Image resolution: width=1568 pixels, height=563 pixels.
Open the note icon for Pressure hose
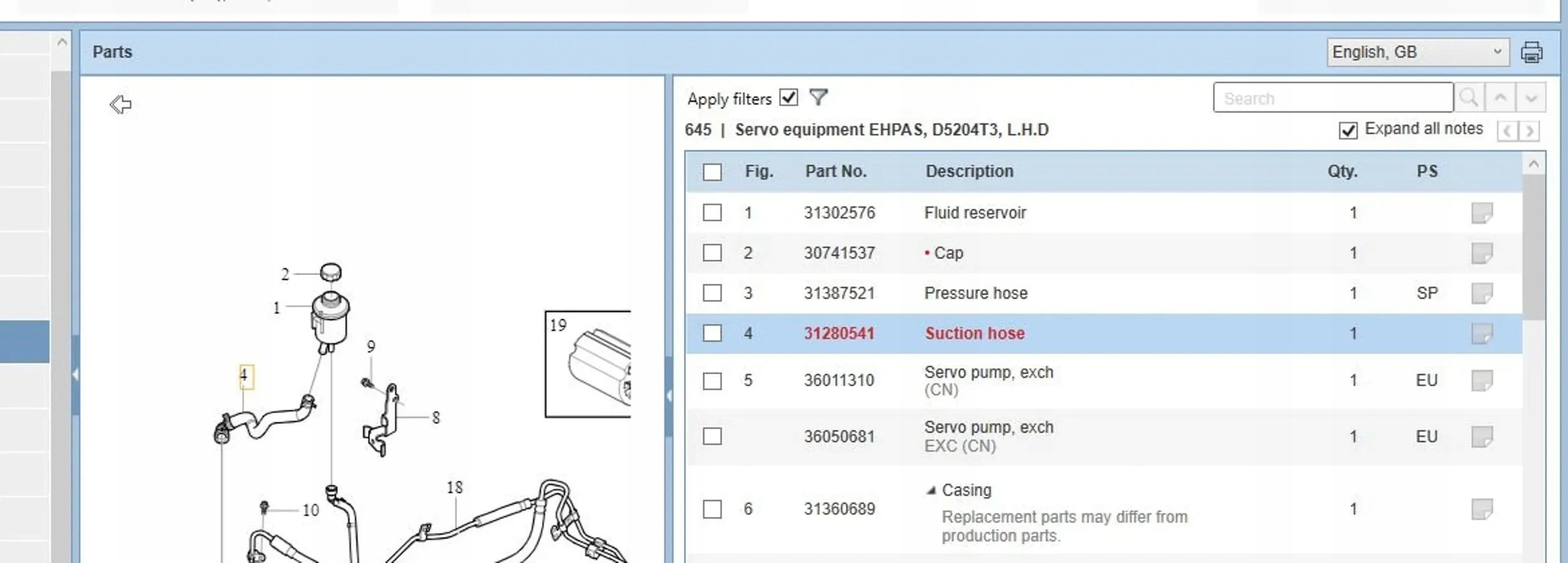(1482, 293)
